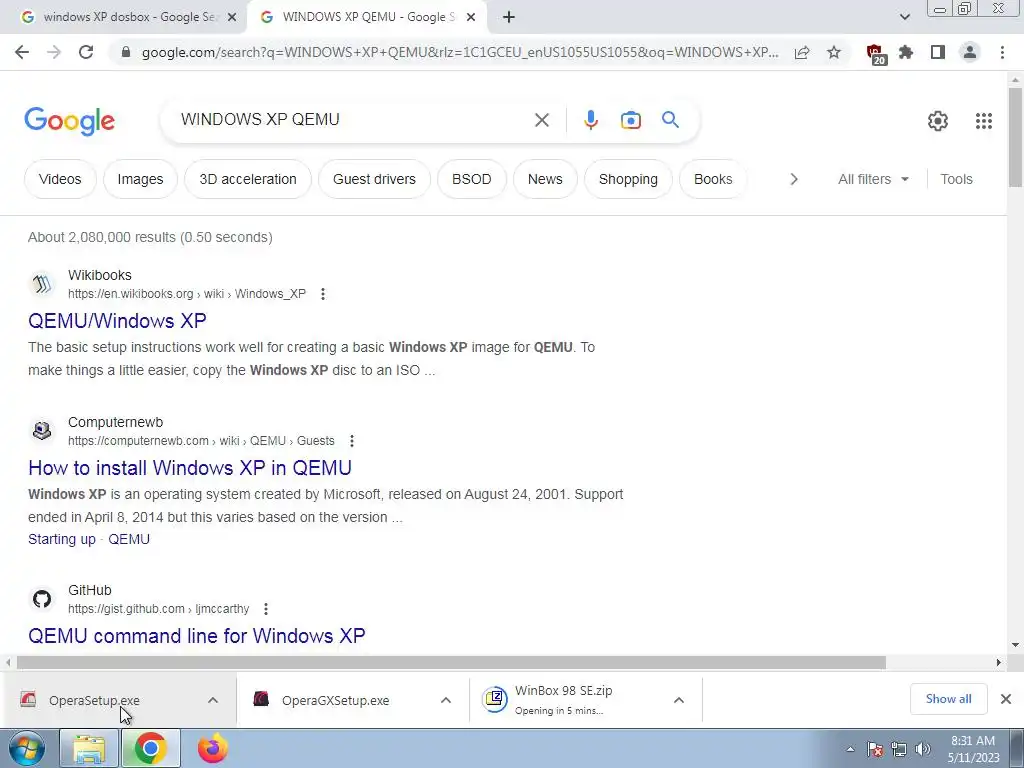Filter results by Shopping
1024x768 pixels.
click(628, 179)
